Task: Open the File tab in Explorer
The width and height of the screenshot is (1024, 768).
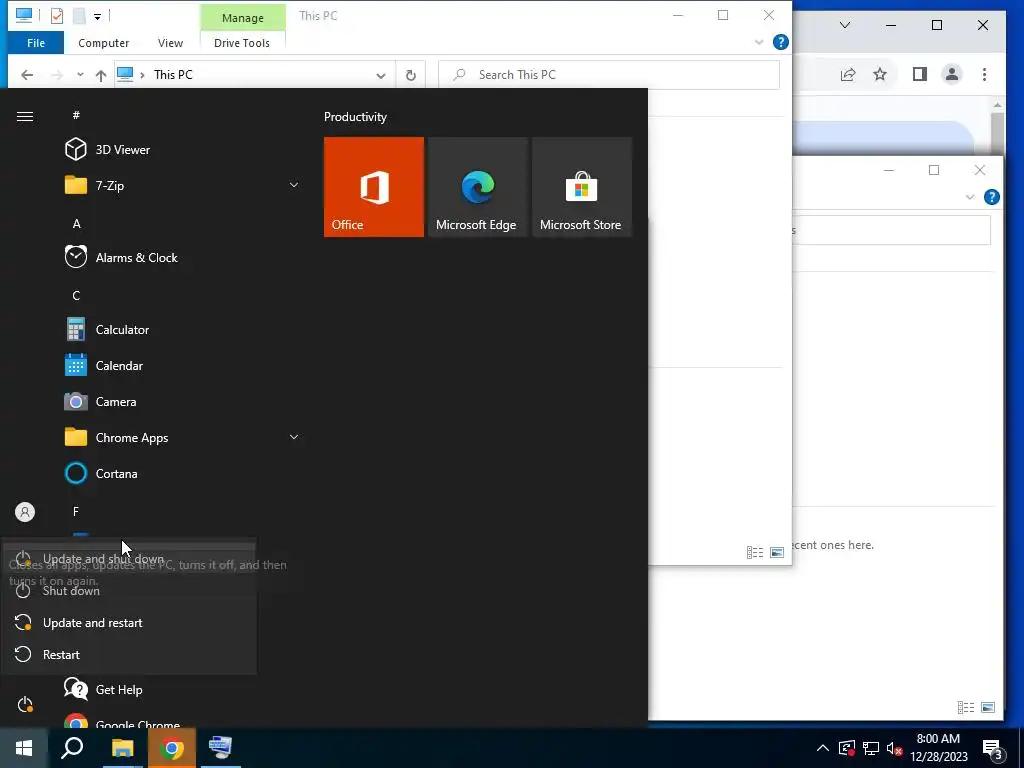Action: click(36, 43)
